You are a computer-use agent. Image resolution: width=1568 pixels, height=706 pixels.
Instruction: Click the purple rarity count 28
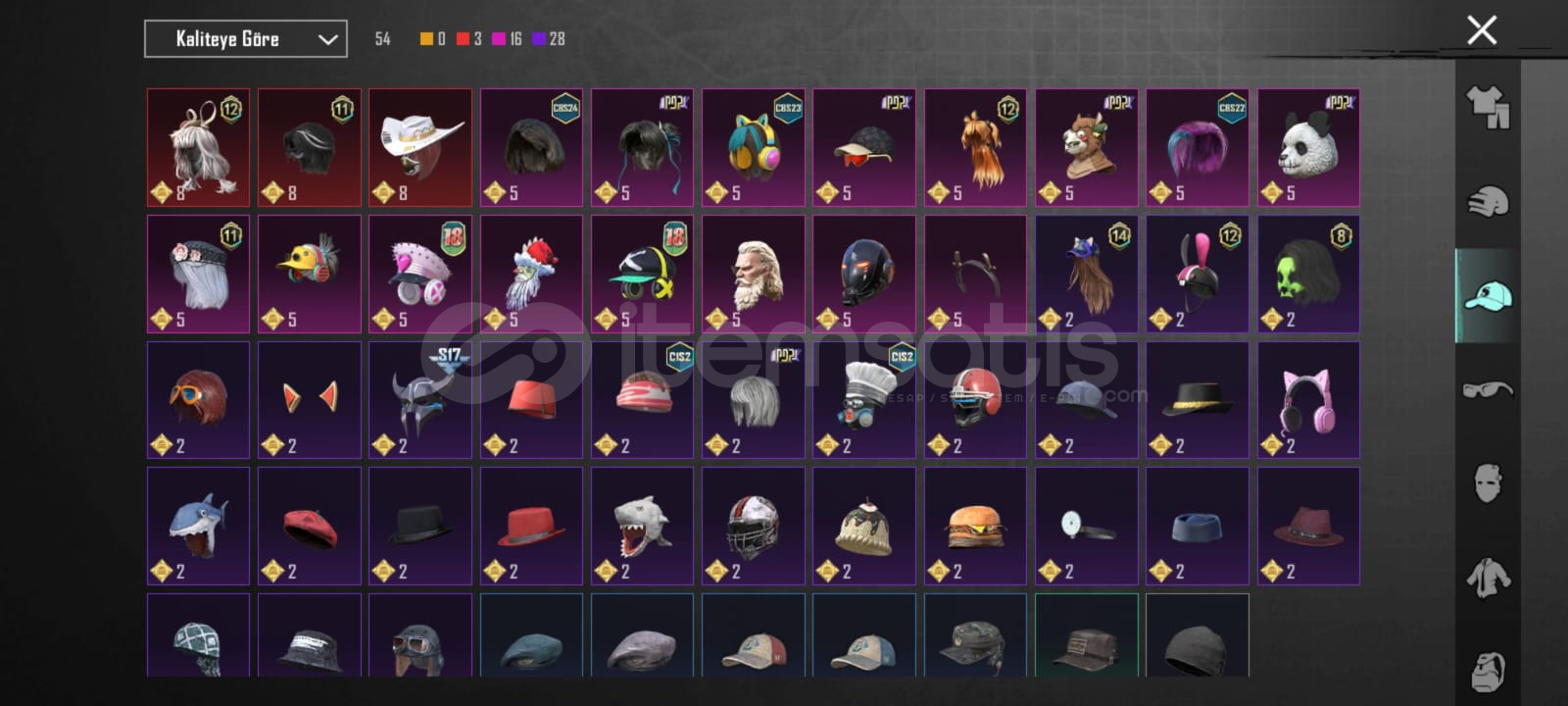click(549, 39)
